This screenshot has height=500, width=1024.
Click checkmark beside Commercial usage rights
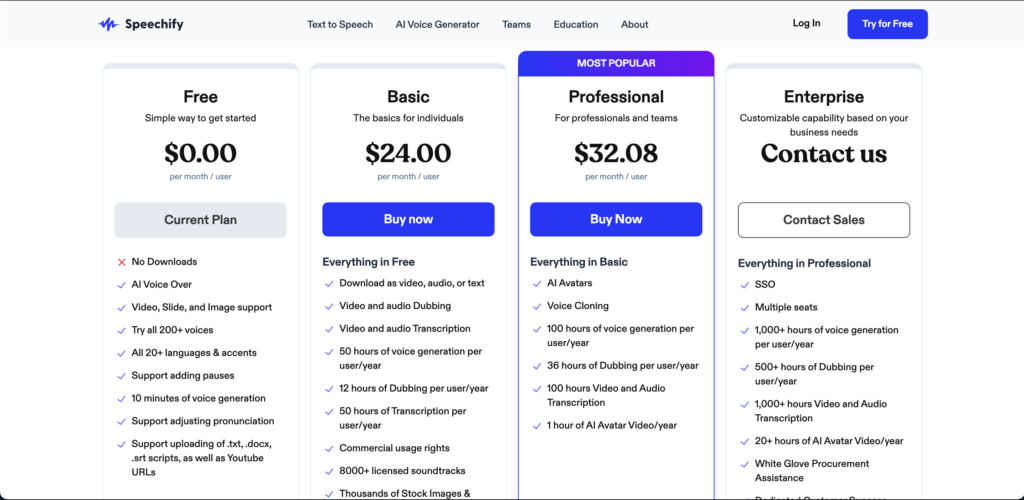329,448
